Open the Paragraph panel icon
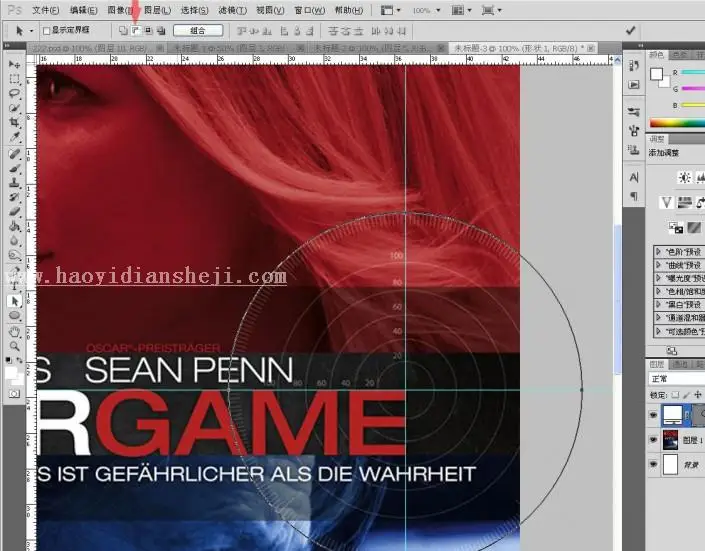The height and width of the screenshot is (551, 705). pos(634,196)
